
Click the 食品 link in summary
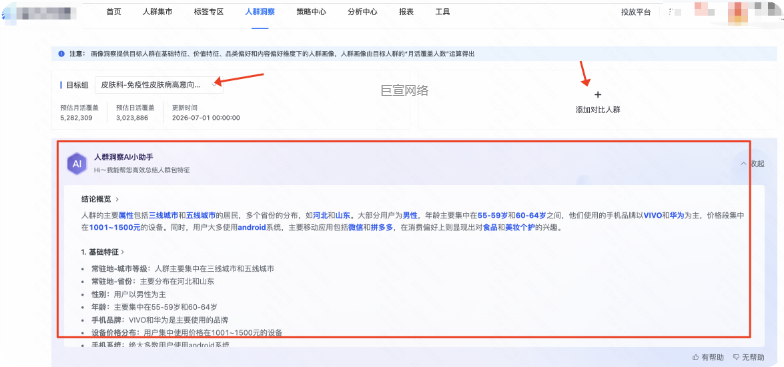[490, 228]
